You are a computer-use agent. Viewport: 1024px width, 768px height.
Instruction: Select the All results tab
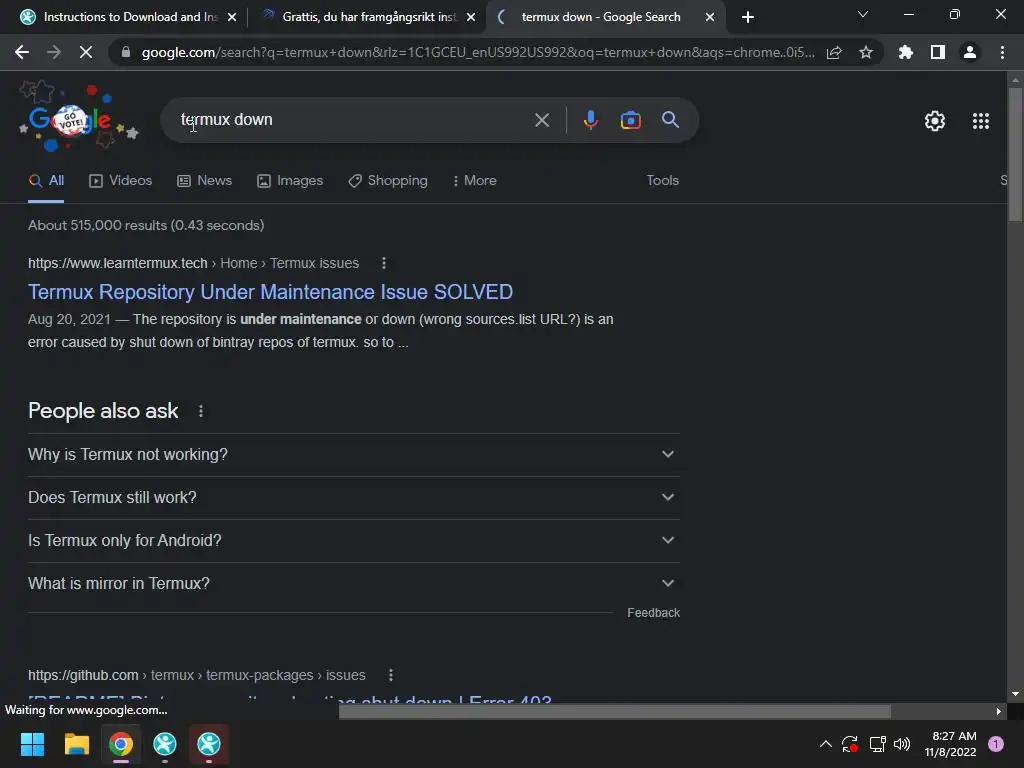[x=46, y=181]
